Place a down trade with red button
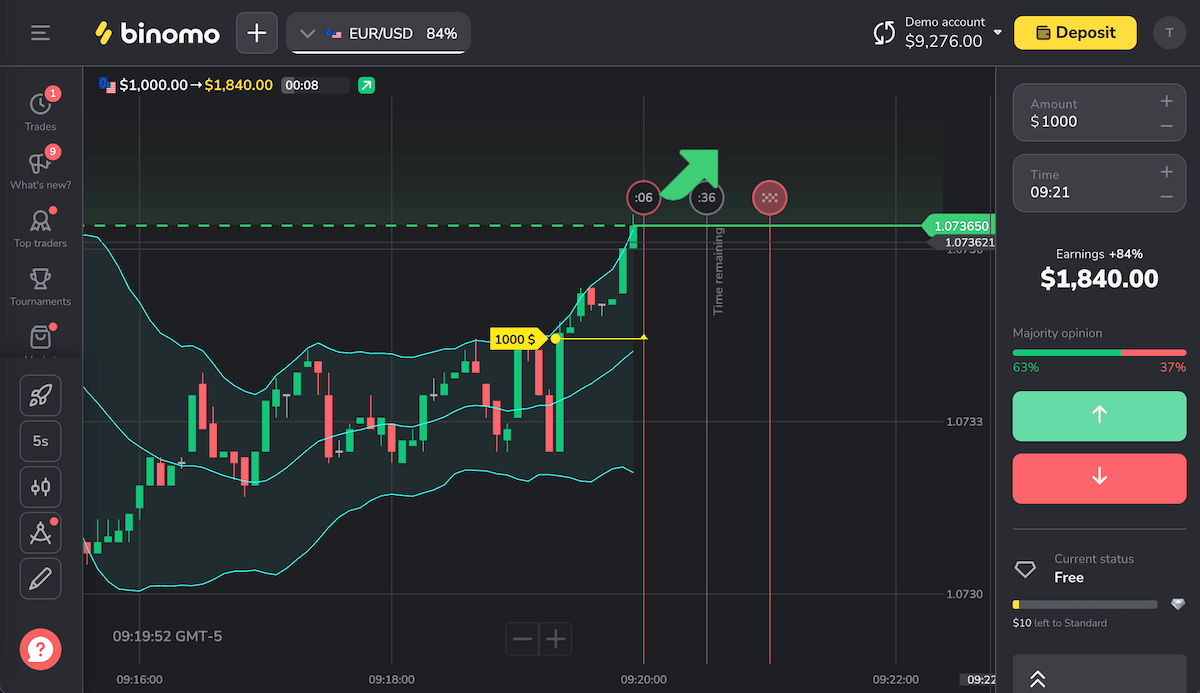The height and width of the screenshot is (693, 1200). point(1099,478)
